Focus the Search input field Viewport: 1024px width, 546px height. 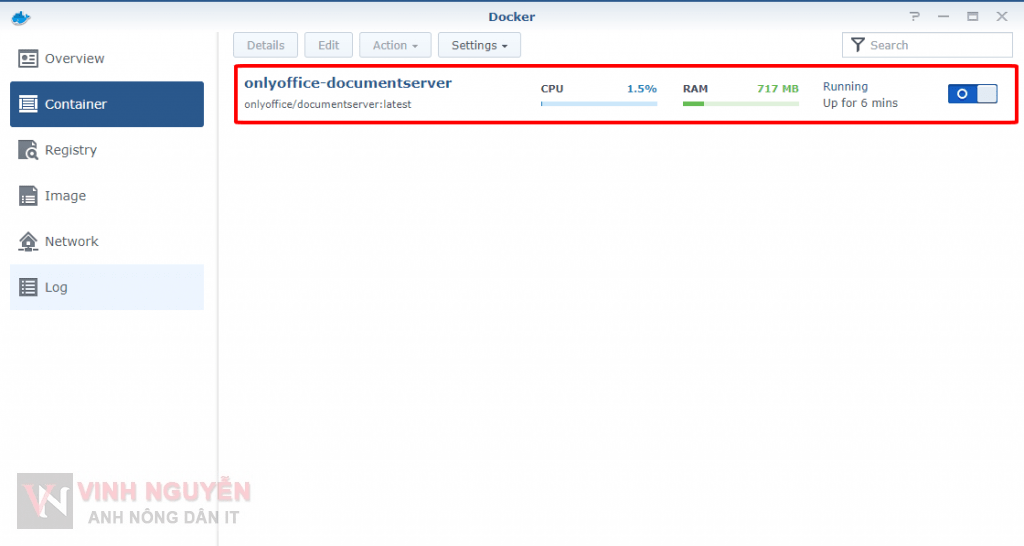click(x=936, y=45)
